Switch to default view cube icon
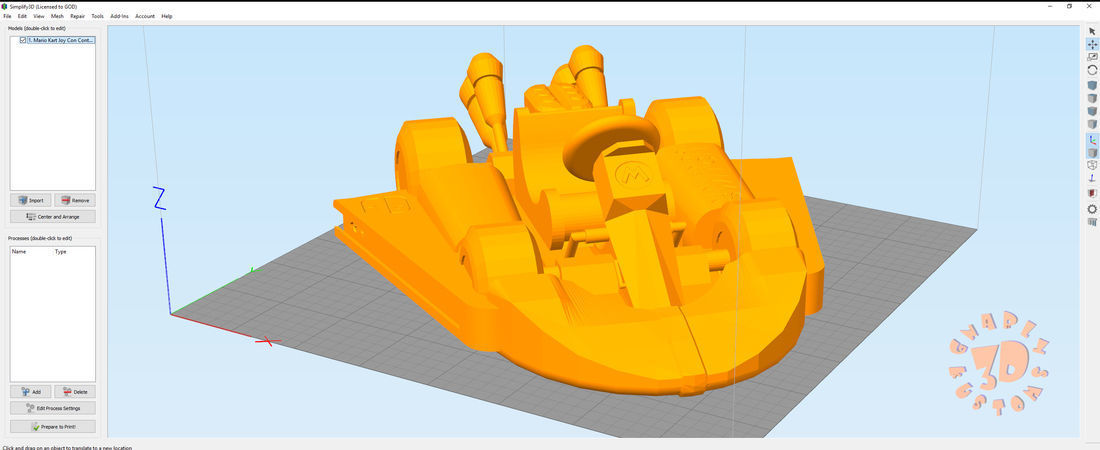Screen dimensions: 1100x450 pos(1092,86)
